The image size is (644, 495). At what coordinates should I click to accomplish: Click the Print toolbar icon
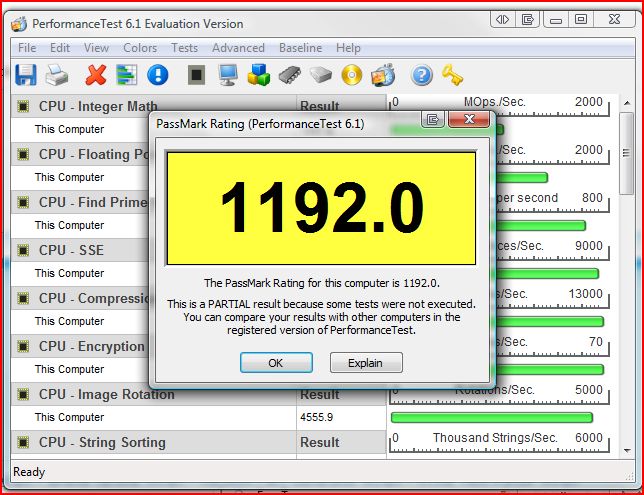tap(58, 75)
